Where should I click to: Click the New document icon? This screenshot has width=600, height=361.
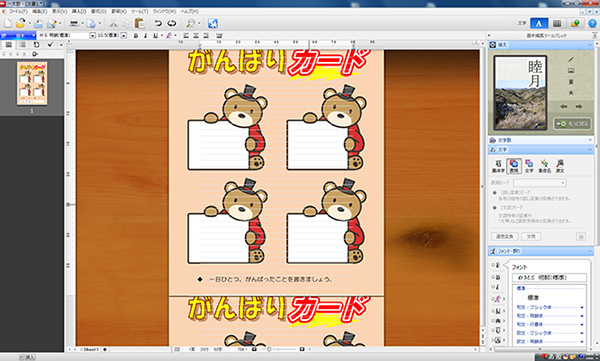click(8, 23)
